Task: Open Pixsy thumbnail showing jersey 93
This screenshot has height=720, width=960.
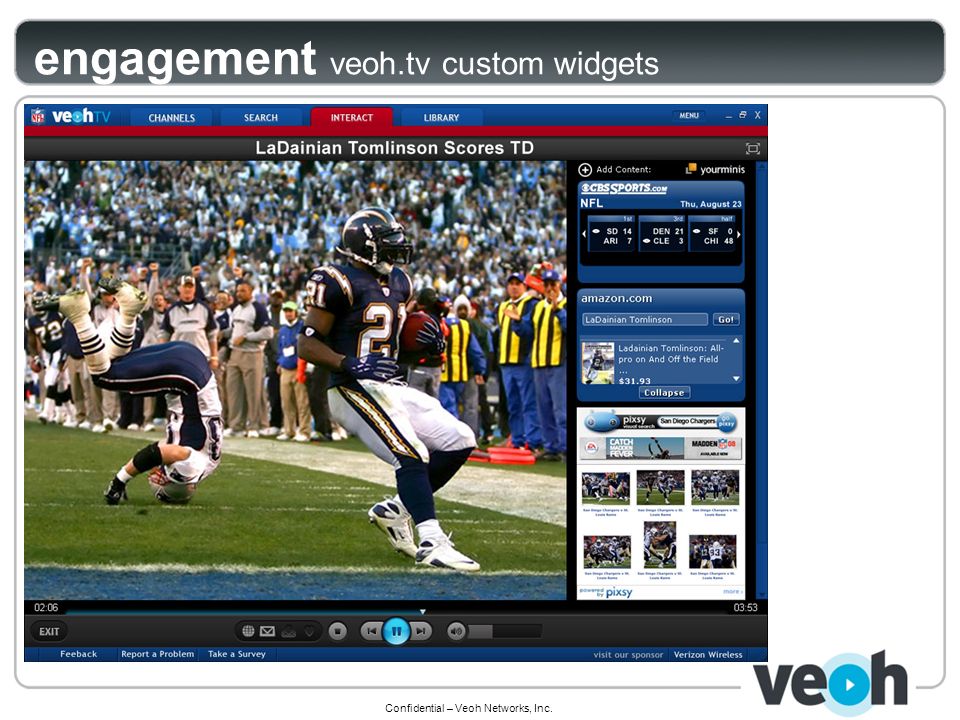Action: point(712,552)
